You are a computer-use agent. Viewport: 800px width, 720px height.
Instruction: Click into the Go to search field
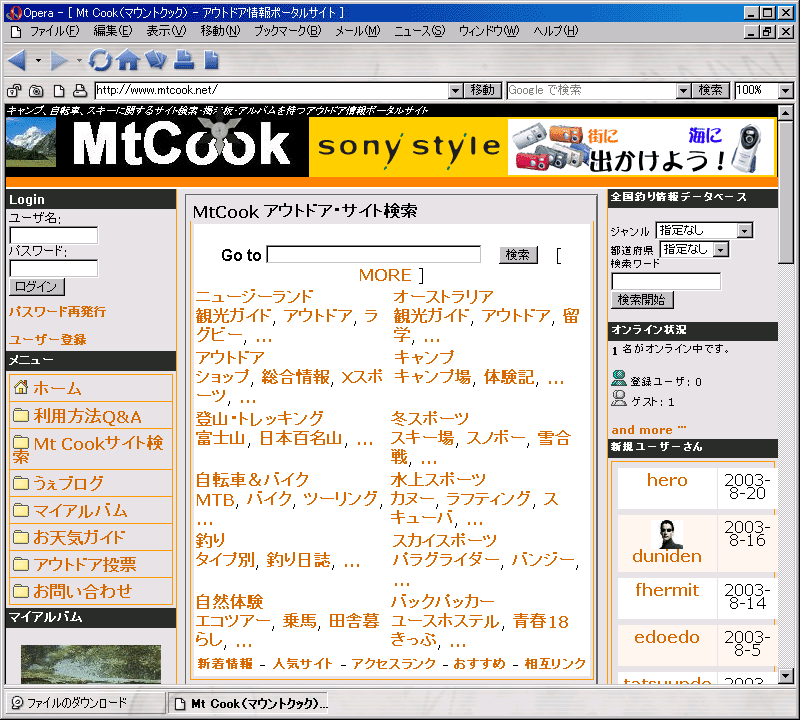pyautogui.click(x=374, y=254)
